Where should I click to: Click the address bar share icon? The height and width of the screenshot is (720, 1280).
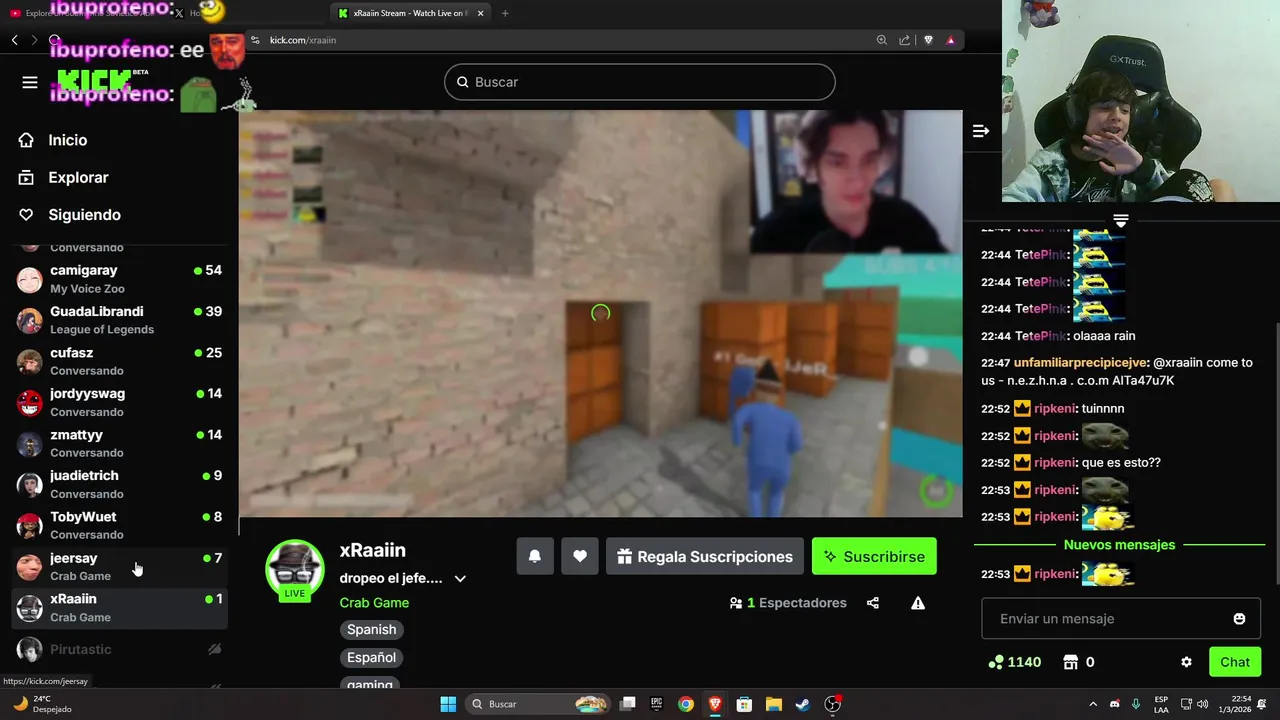[x=904, y=40]
